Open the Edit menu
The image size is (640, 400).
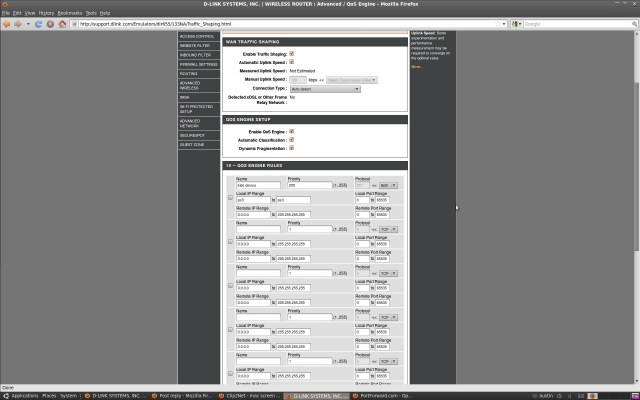coord(17,13)
